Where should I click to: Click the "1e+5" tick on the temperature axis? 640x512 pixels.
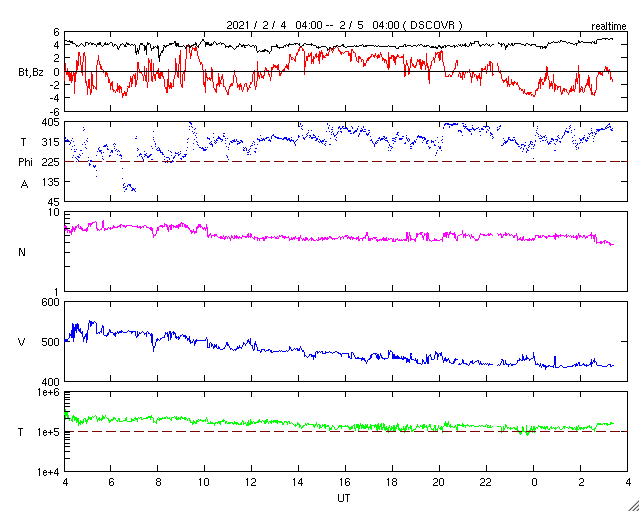[x=48, y=432]
